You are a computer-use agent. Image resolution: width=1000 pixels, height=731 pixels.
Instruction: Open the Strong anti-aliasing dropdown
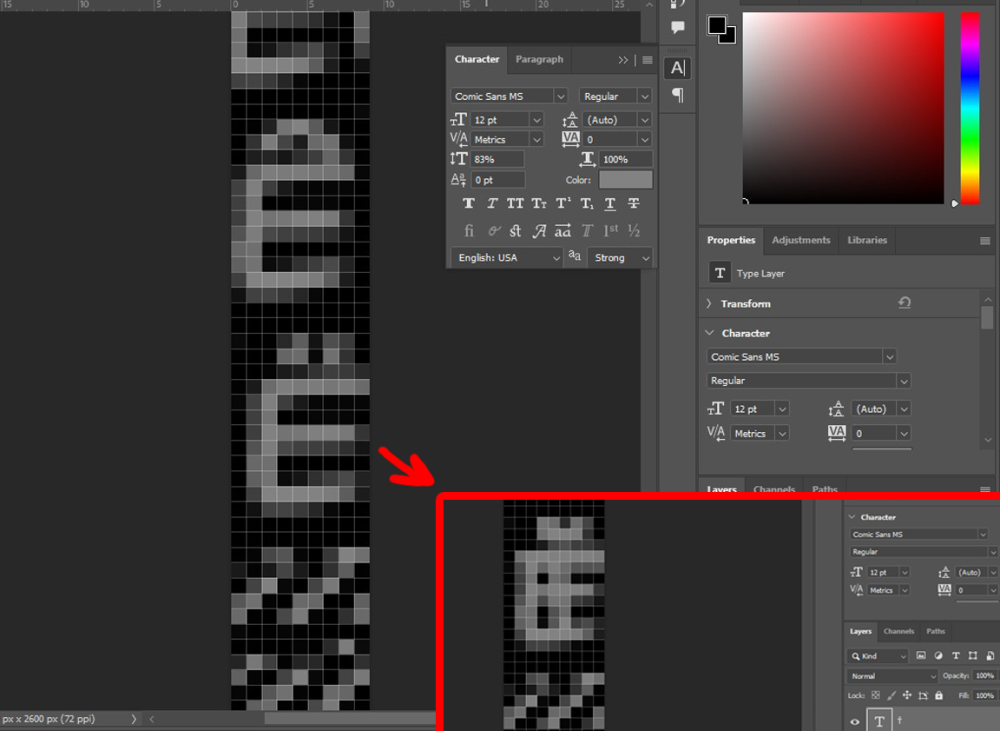tap(618, 258)
